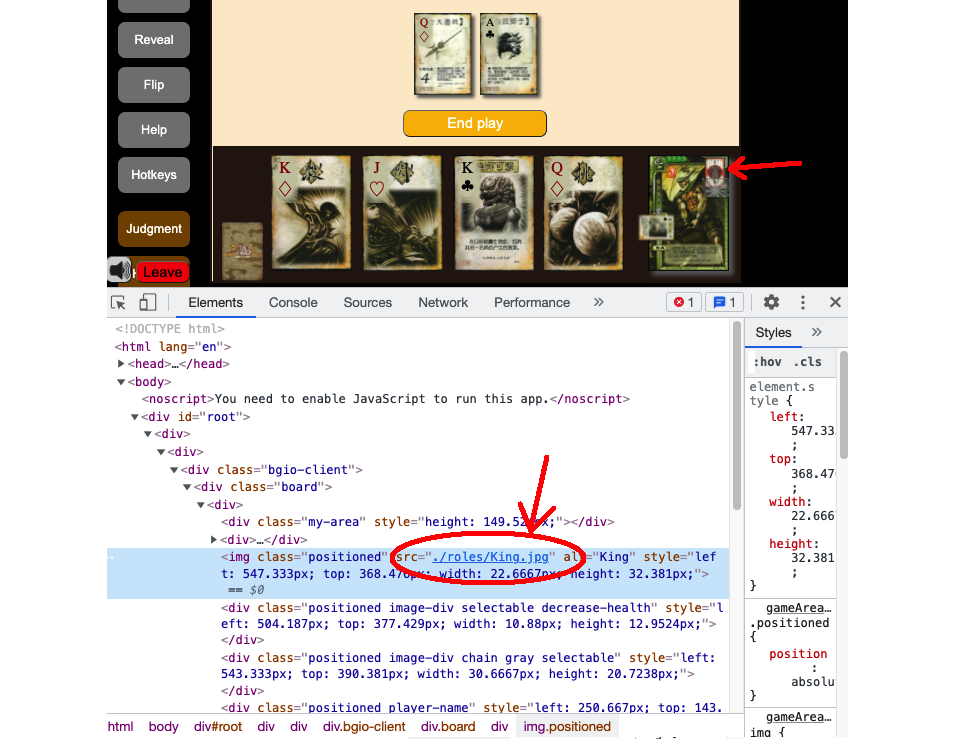Click the div#root breadcrumb
This screenshot has width=965, height=739.
218,727
